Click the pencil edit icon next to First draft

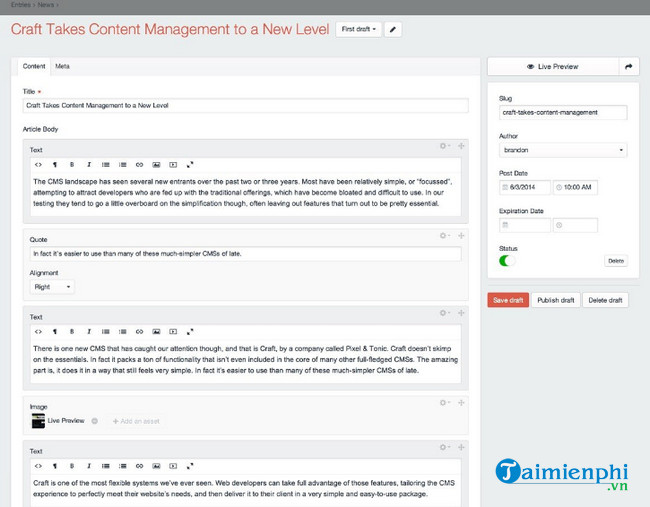click(x=393, y=30)
